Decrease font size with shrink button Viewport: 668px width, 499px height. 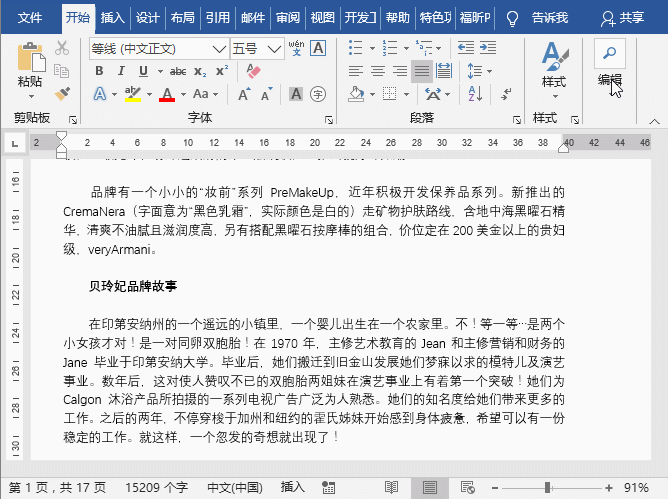pos(267,94)
